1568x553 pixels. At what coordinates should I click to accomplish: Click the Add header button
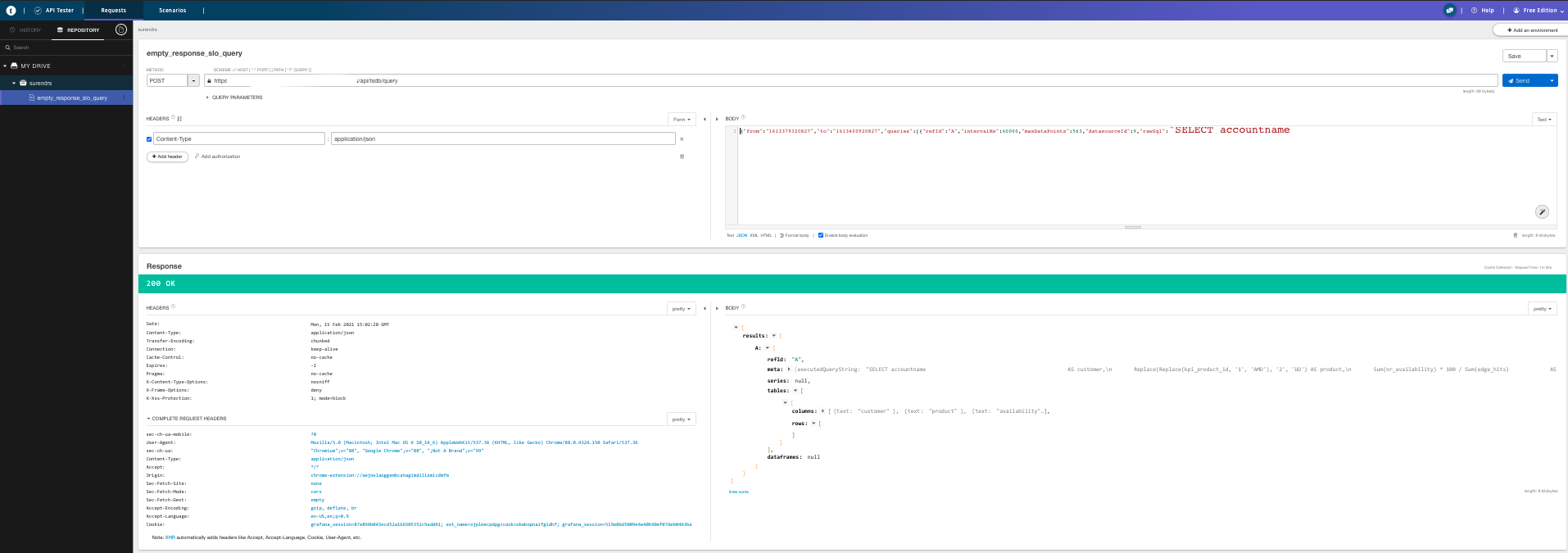[167, 156]
